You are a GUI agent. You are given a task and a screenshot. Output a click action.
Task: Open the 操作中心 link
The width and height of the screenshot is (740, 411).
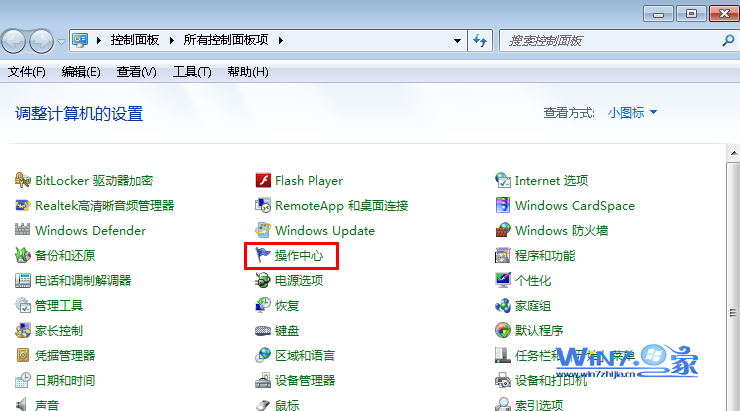point(299,256)
